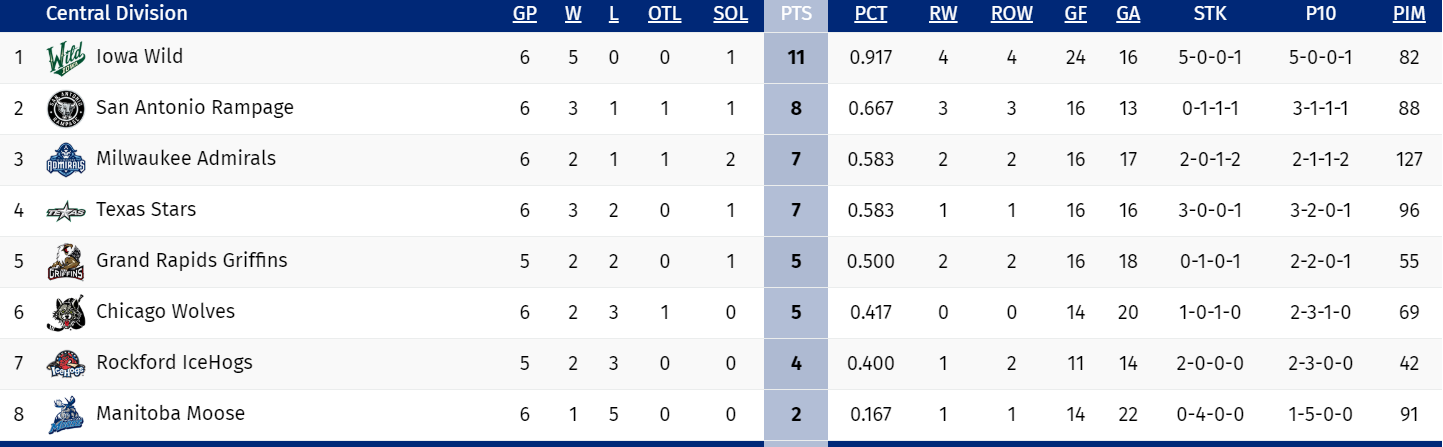
Task: Click the Texas Stars logo
Action: pyautogui.click(x=60, y=211)
